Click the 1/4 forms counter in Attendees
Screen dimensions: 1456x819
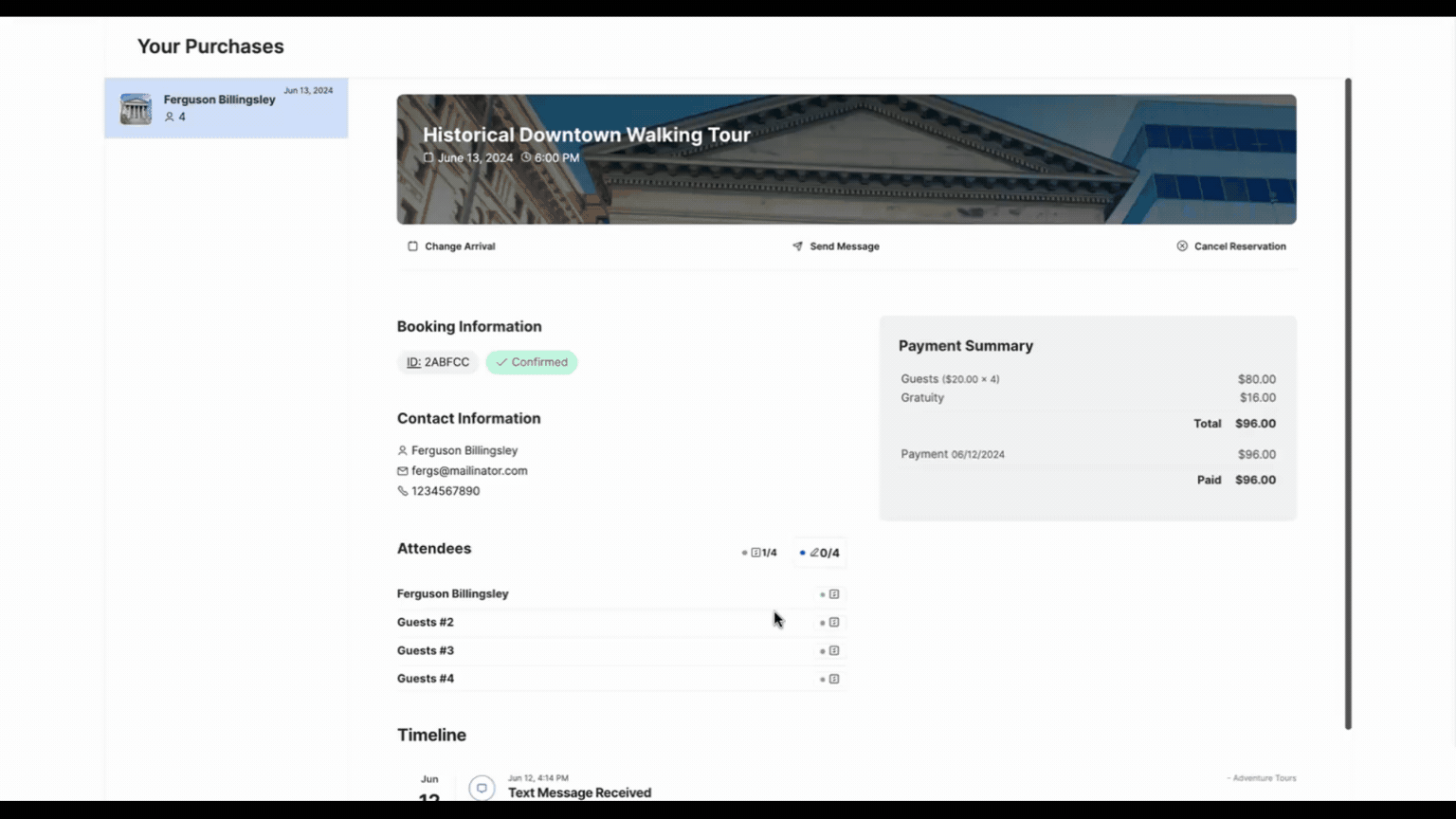click(x=759, y=553)
